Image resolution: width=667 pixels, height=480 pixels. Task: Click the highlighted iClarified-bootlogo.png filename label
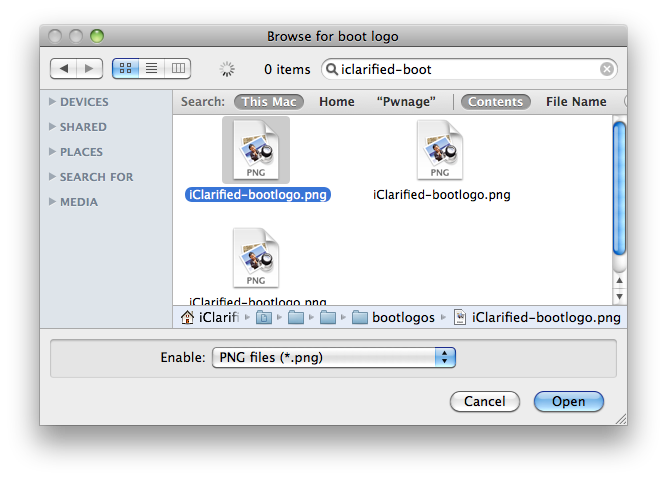(x=258, y=194)
